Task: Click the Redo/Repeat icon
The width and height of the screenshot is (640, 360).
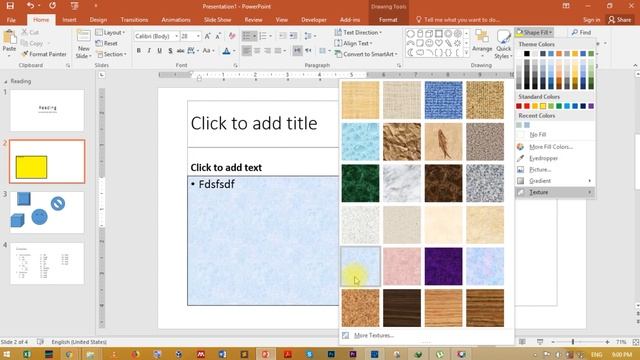Action: tap(52, 6)
